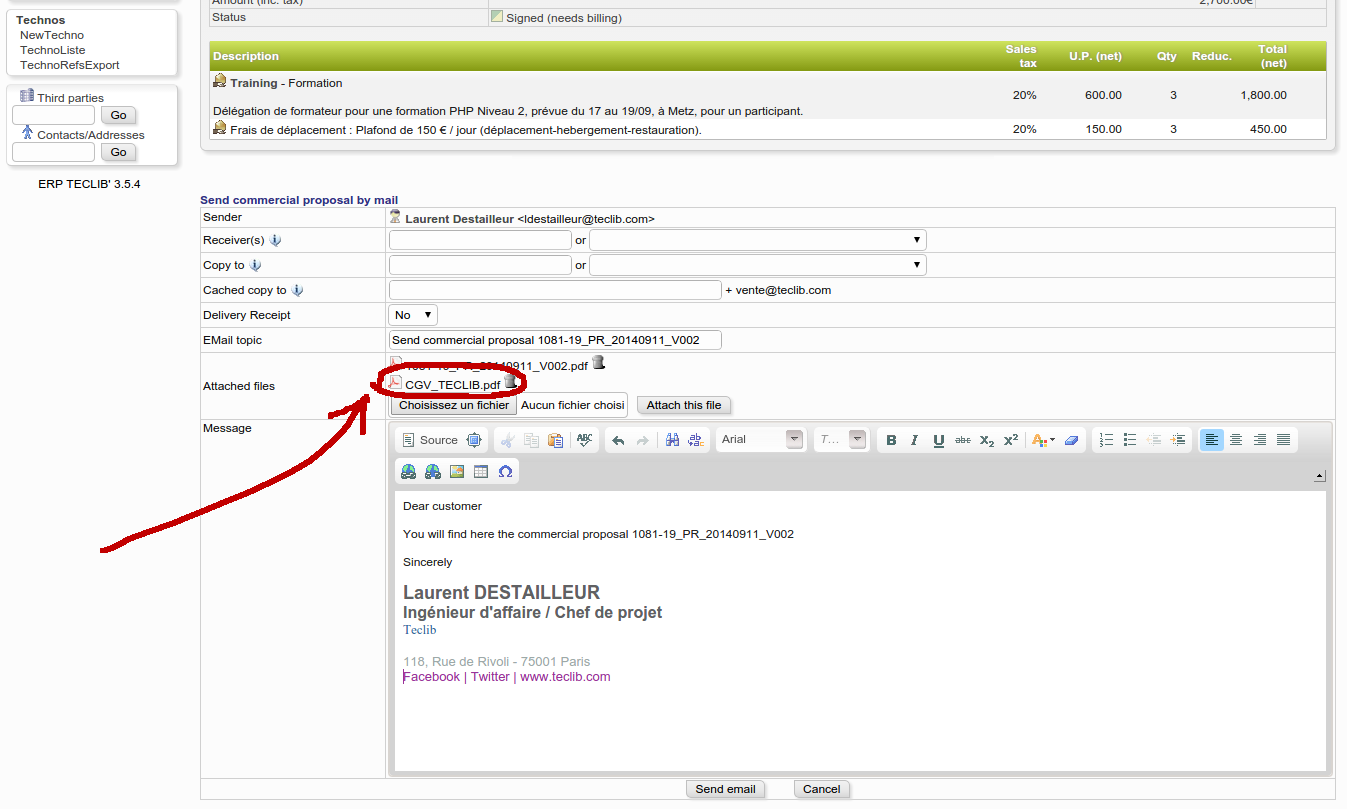
Task: Click the EMail topic input field
Action: (555, 340)
